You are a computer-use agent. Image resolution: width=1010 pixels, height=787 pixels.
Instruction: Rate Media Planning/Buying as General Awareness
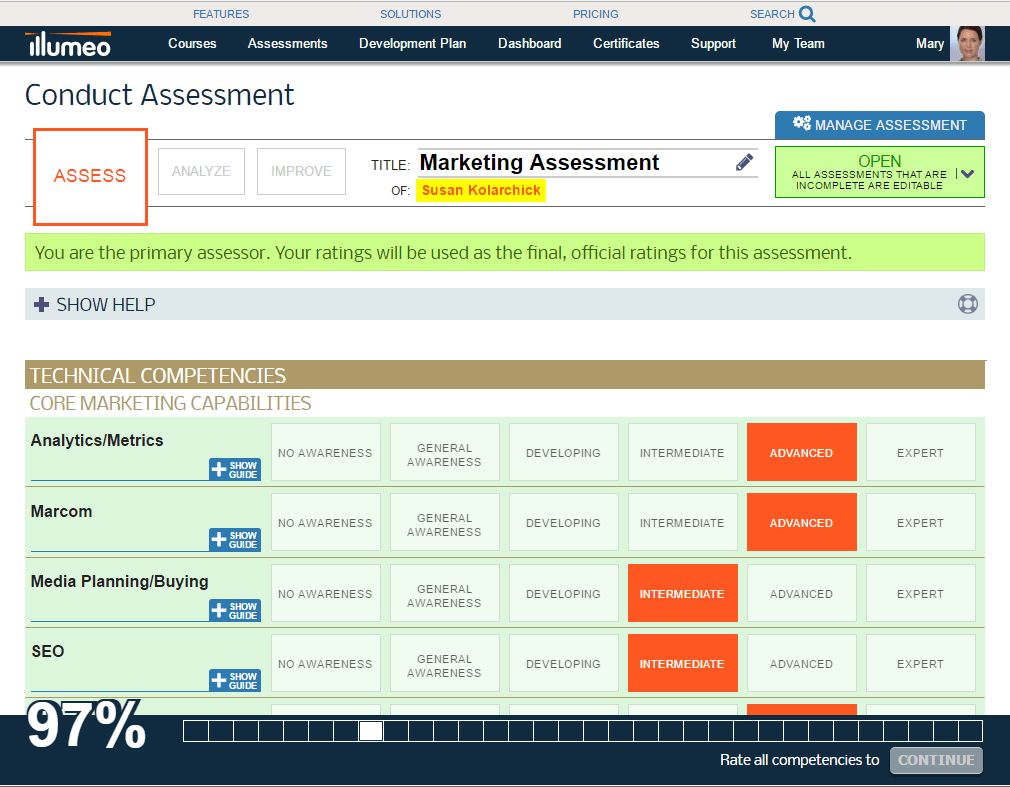(444, 593)
